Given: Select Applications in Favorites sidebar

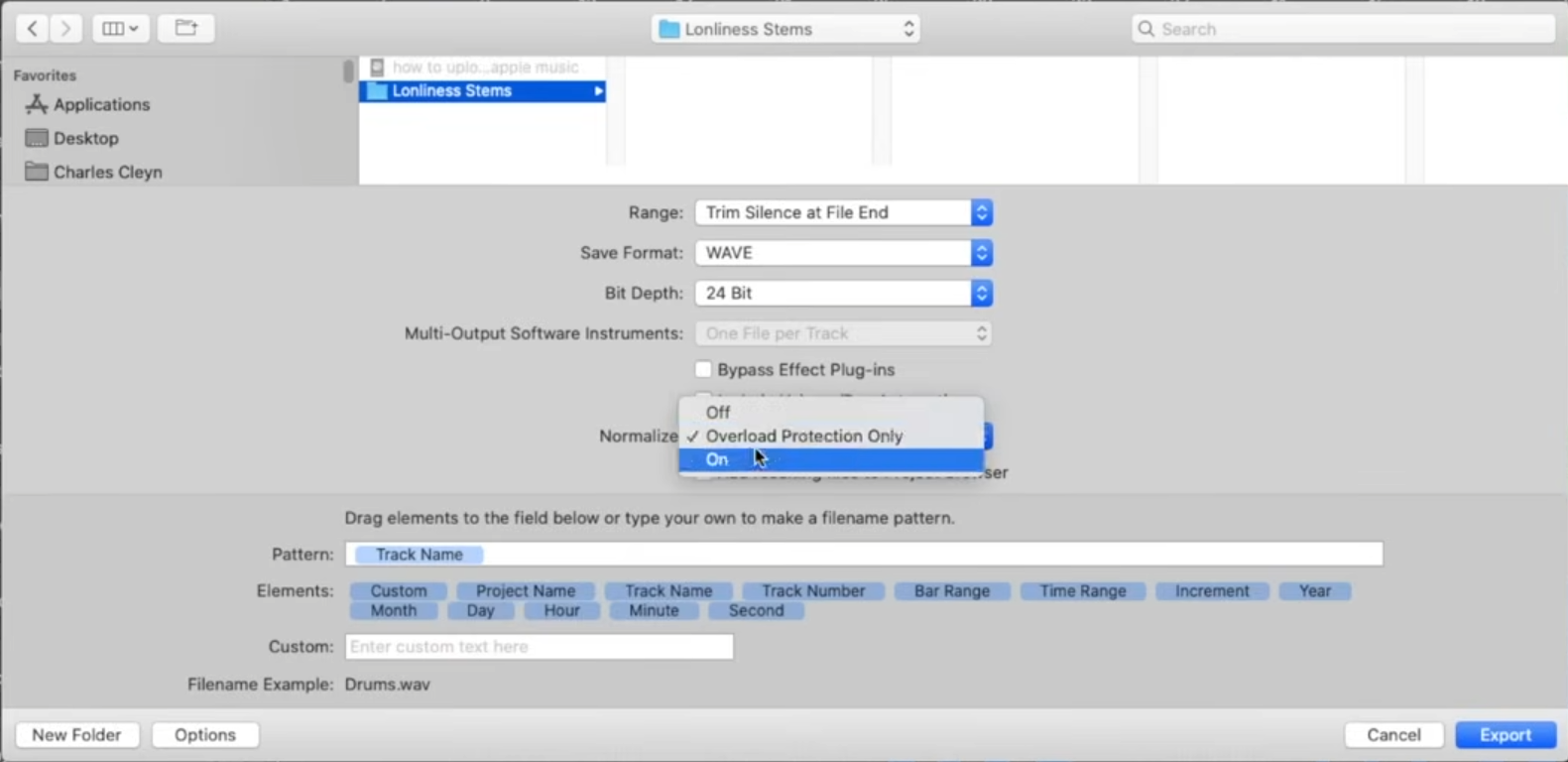Looking at the screenshot, I should (101, 104).
